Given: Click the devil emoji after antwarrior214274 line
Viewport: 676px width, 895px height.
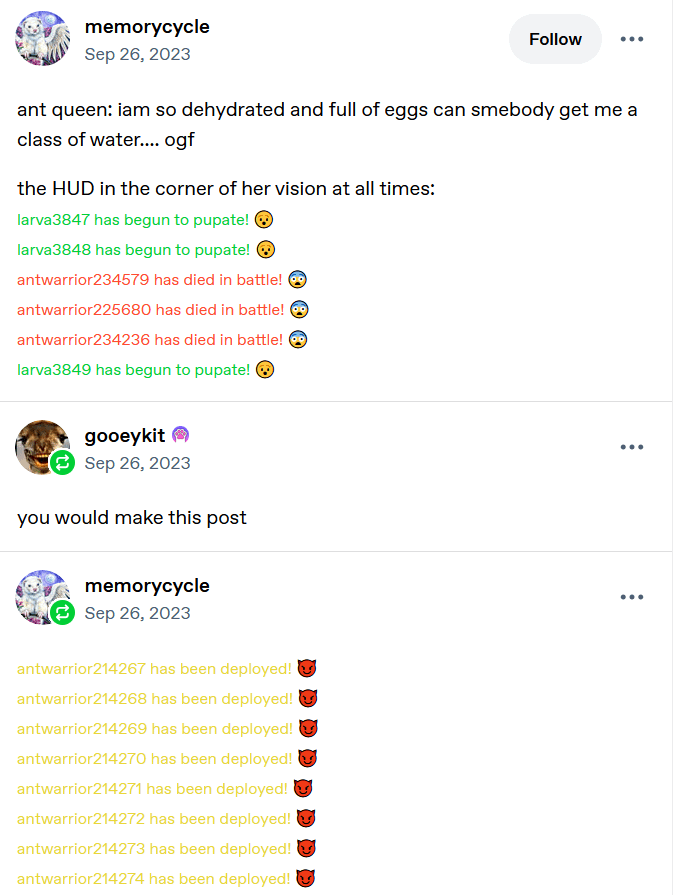Looking at the screenshot, I should point(306,879).
